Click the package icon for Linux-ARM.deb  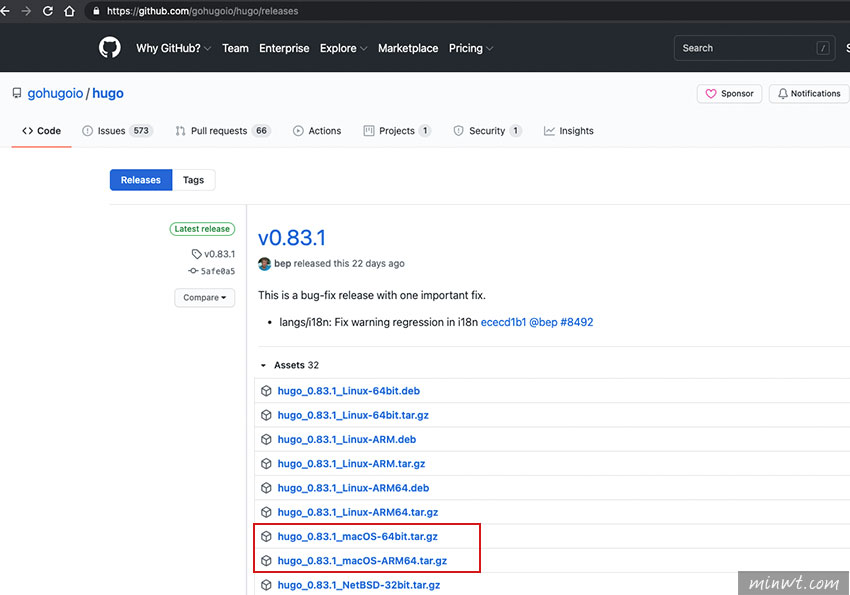266,439
